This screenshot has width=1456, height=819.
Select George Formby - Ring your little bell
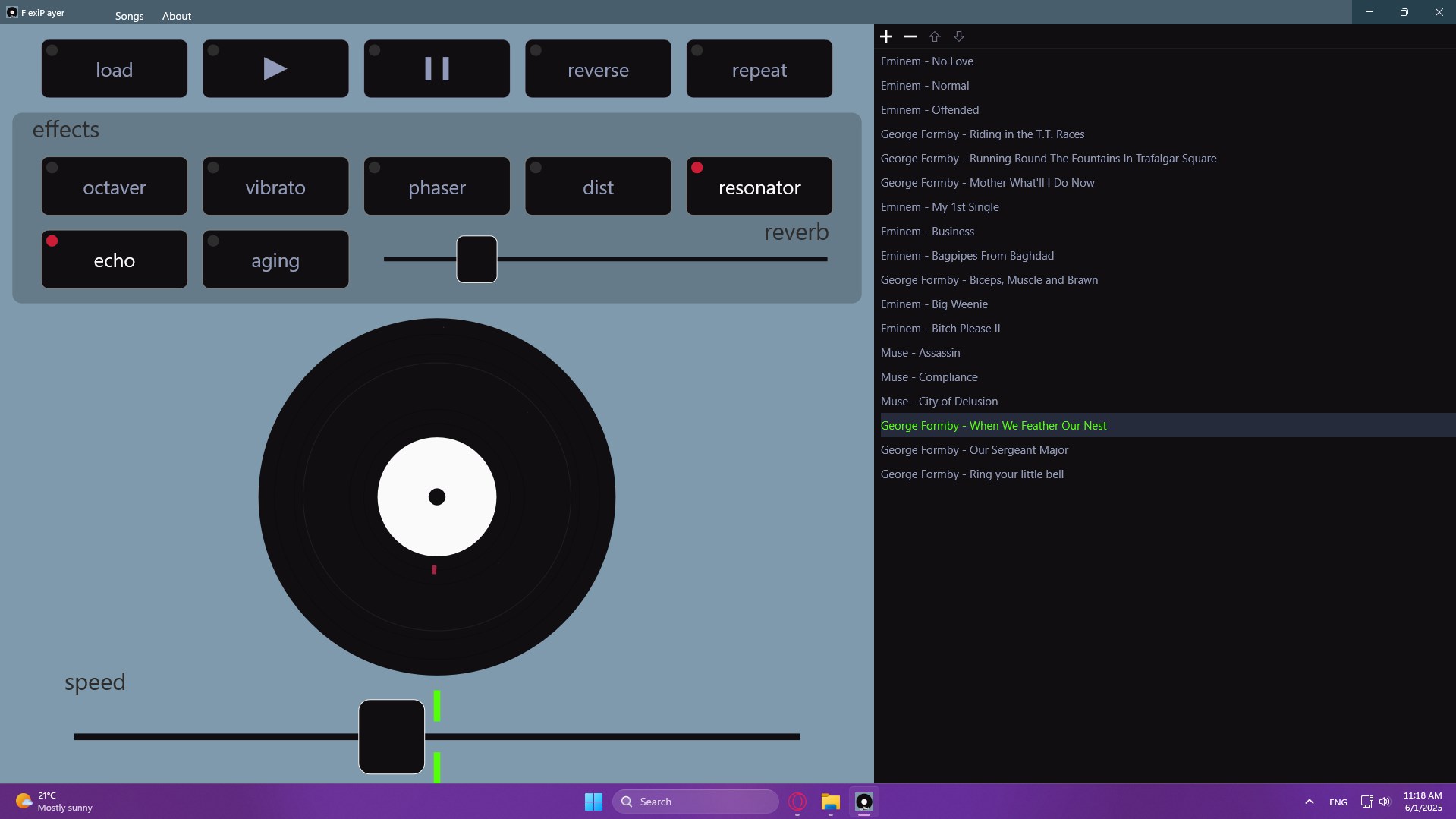pos(973,474)
